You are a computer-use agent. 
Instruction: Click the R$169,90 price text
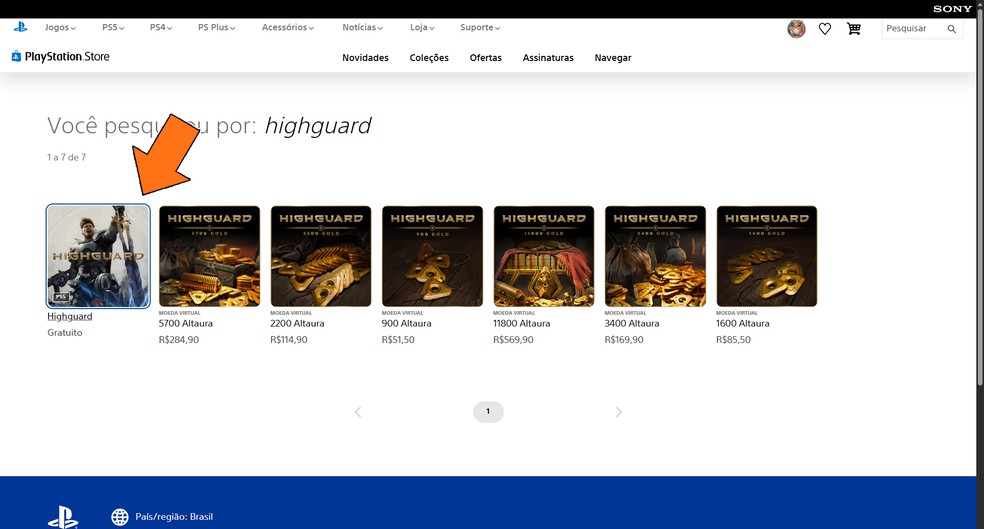pyautogui.click(x=624, y=339)
